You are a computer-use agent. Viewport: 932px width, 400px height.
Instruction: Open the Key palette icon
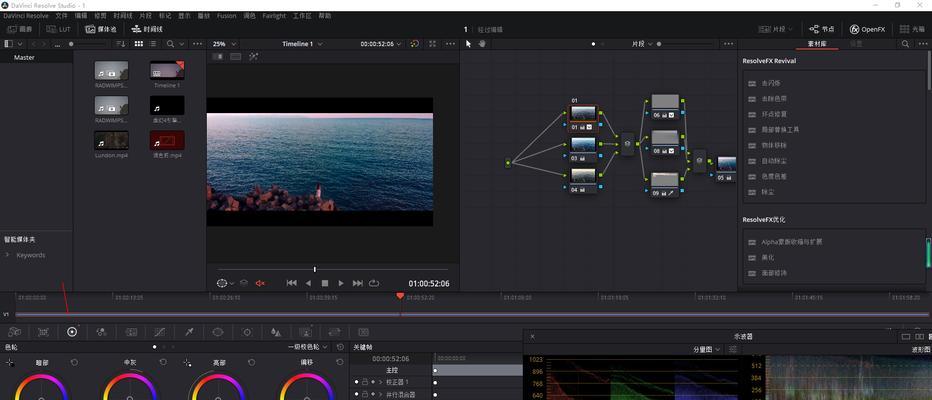click(x=305, y=332)
